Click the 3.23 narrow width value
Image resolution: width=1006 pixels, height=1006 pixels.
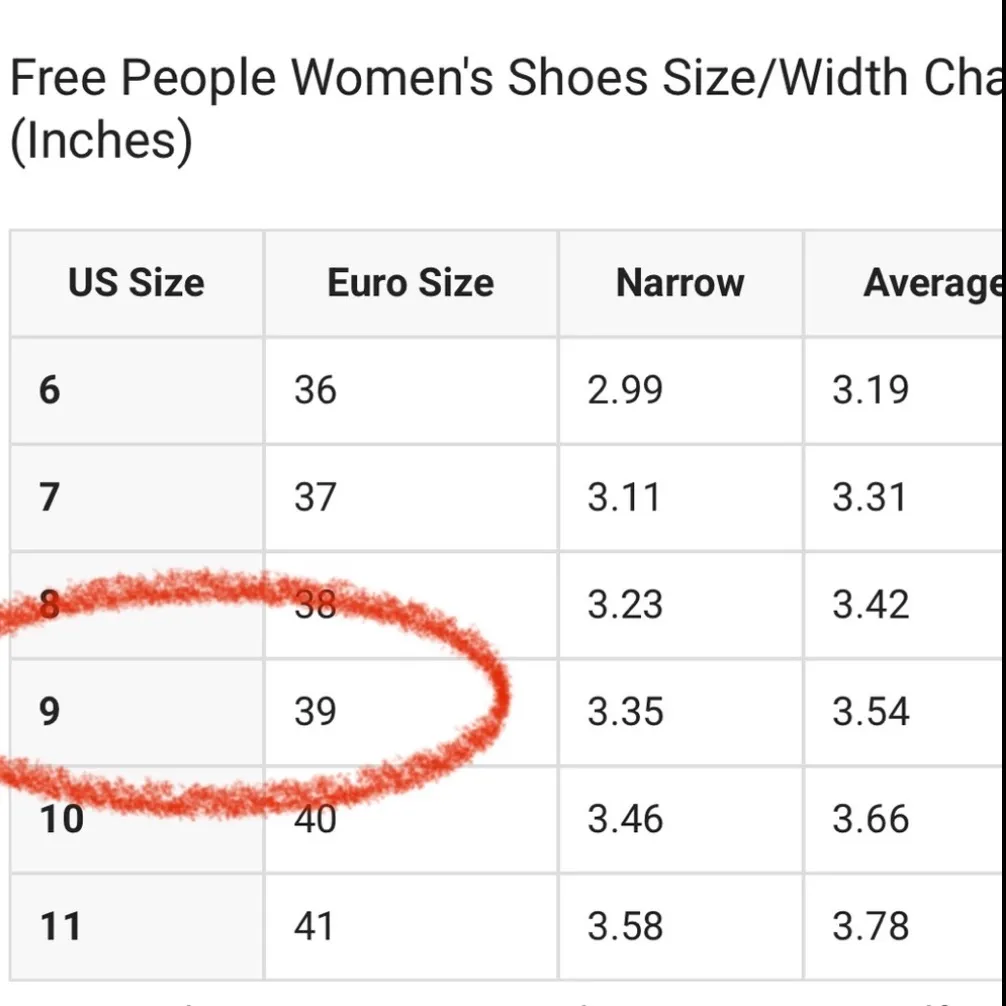tap(625, 605)
